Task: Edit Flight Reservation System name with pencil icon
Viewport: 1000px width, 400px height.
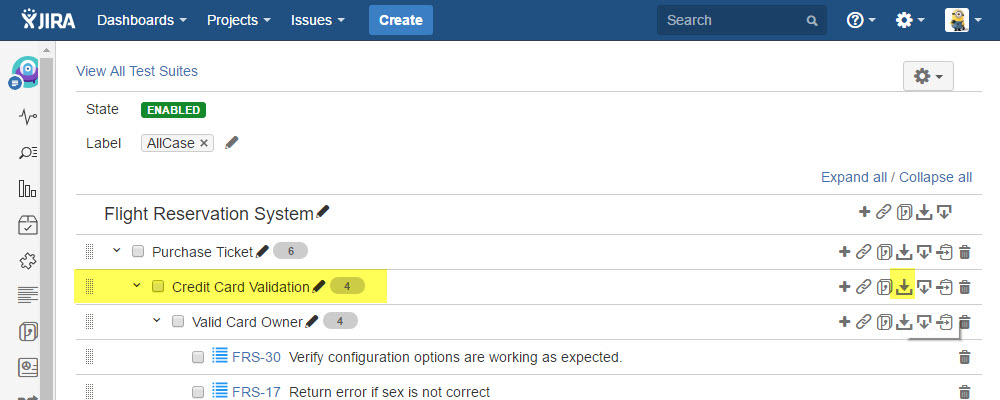Action: click(323, 212)
